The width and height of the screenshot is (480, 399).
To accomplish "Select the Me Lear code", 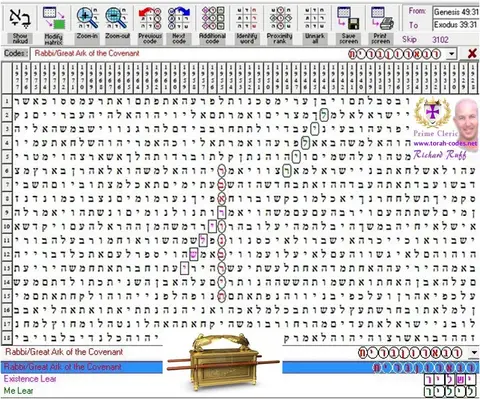I will pos(19,391).
